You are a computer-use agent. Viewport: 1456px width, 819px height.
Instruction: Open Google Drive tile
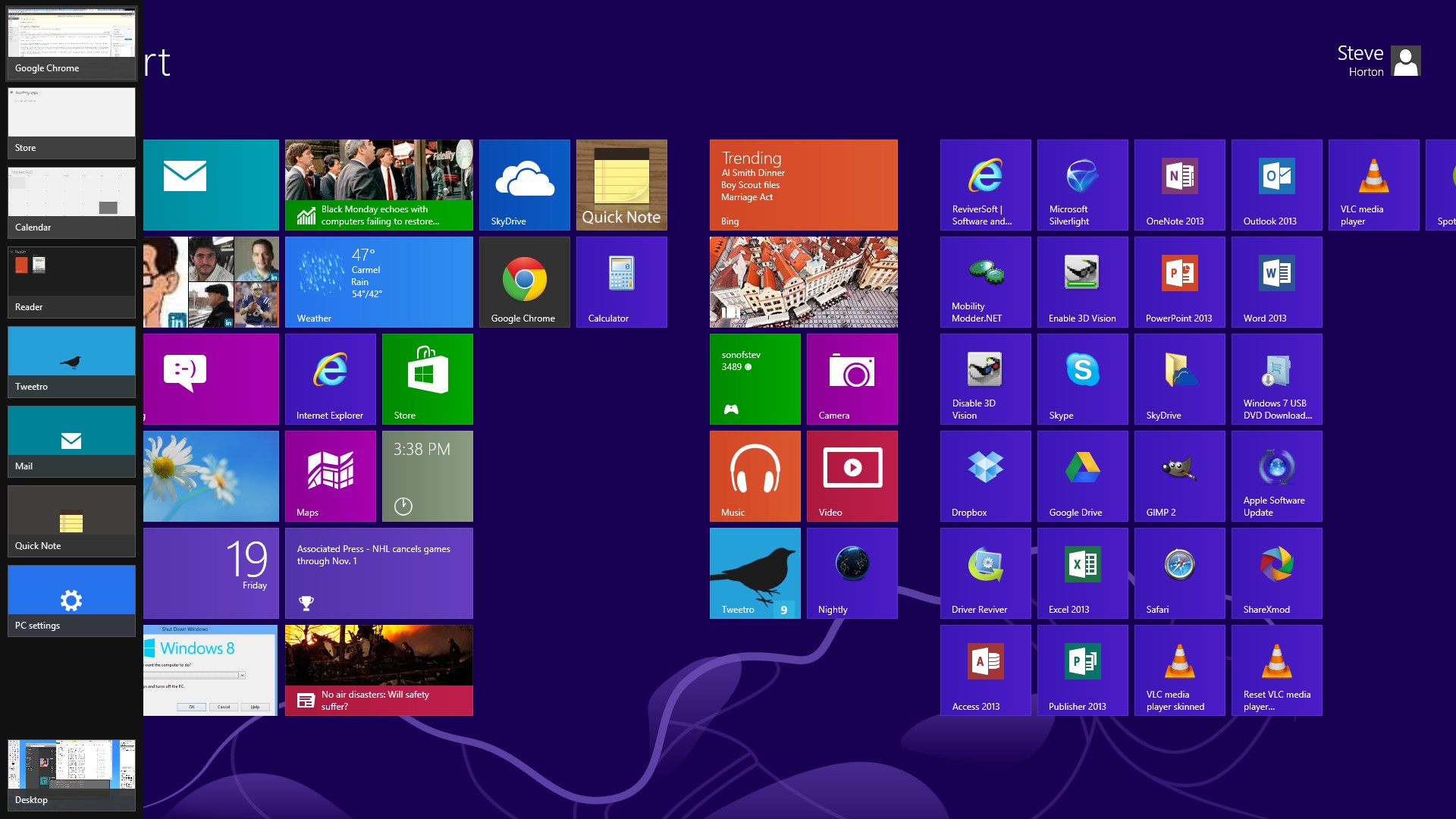pos(1083,476)
